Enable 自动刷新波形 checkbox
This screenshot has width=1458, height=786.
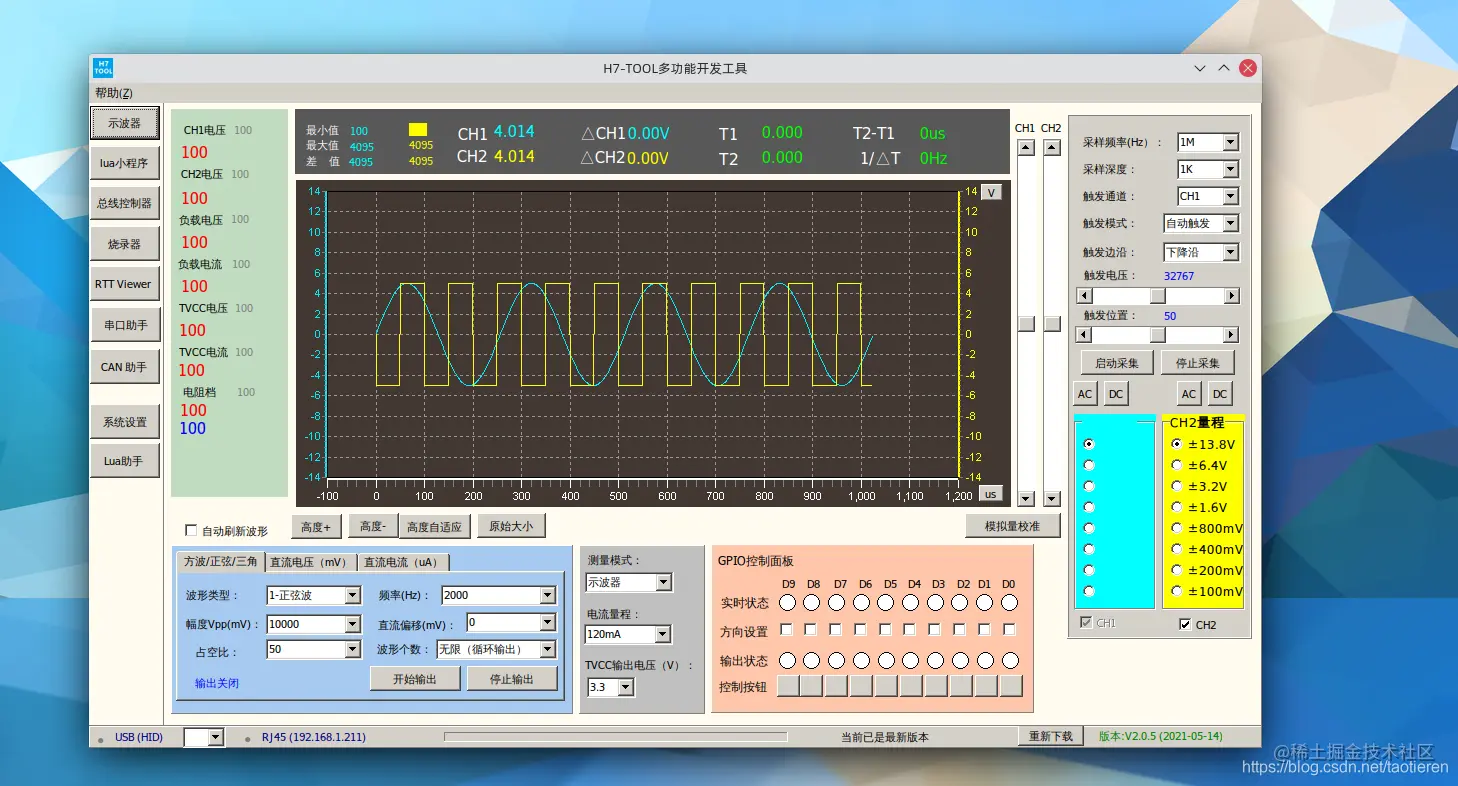point(191,531)
